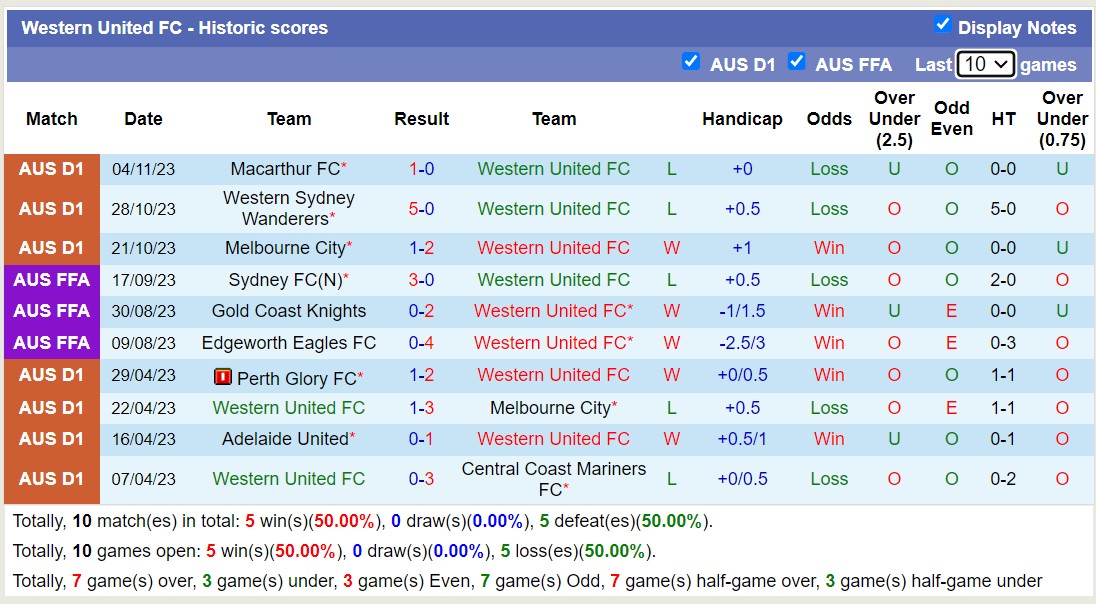Click the AUS D1 label on the Macarthur row
The height and width of the screenshot is (604, 1096).
(x=51, y=169)
